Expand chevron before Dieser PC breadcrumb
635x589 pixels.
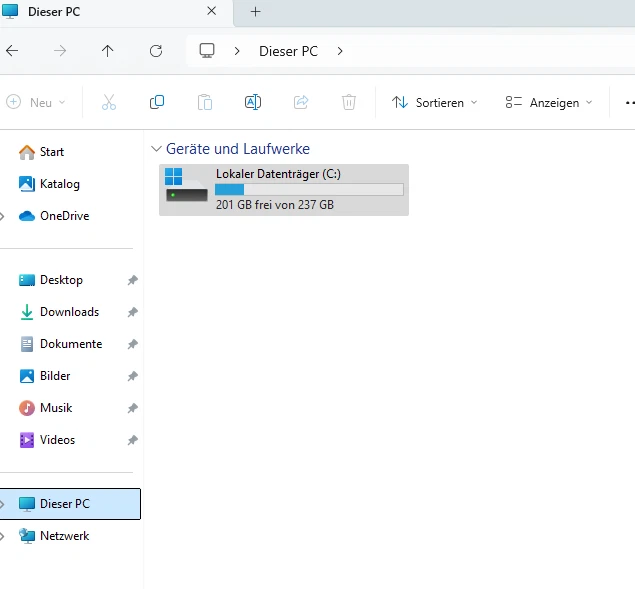[237, 51]
